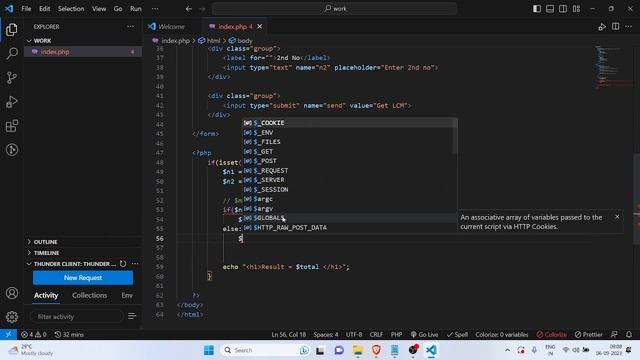The width and height of the screenshot is (640, 360).
Task: Toggle the secondary side bar layout icon
Action: pyautogui.click(x=563, y=9)
